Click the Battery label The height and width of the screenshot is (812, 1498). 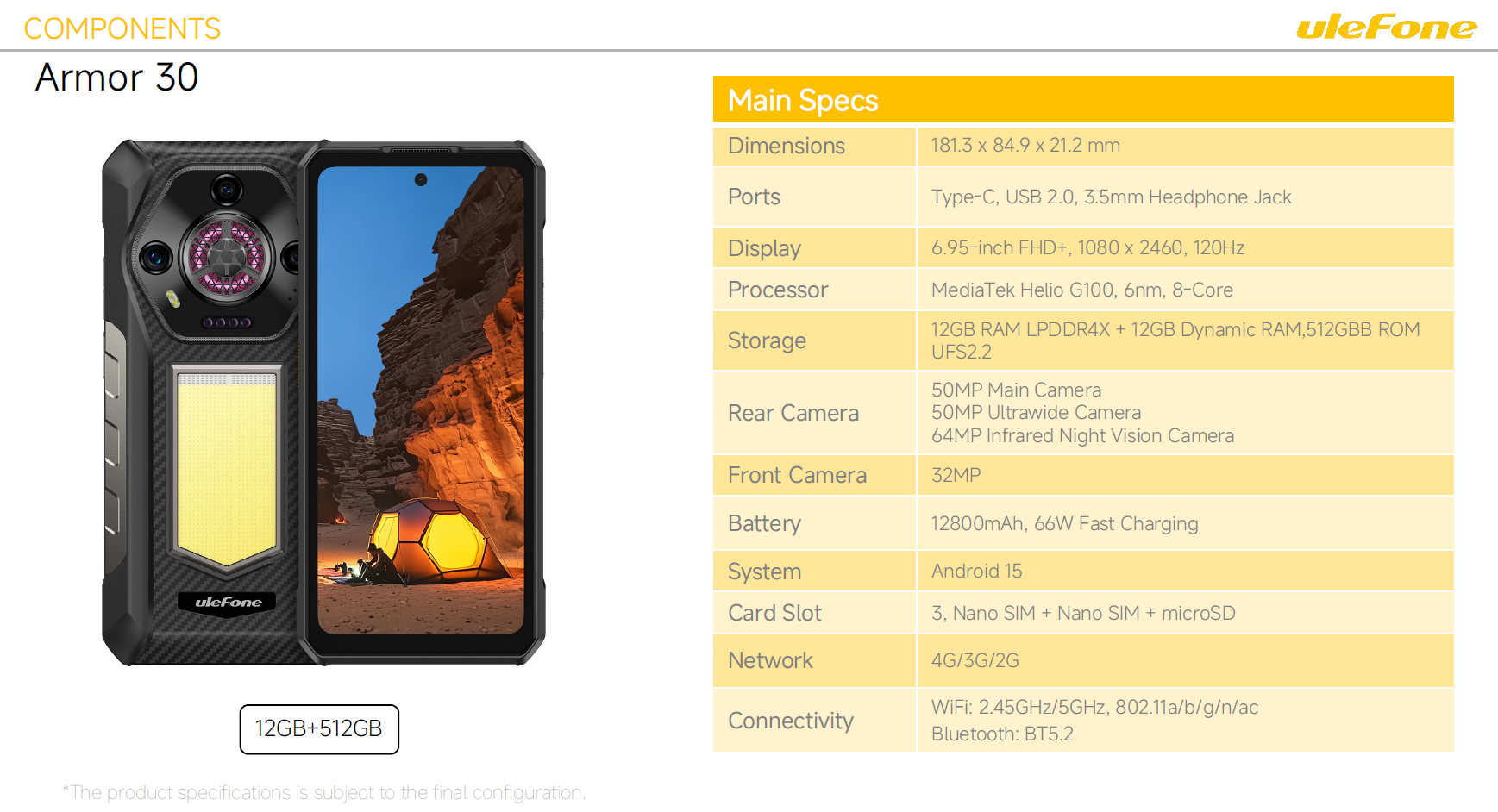(x=764, y=523)
